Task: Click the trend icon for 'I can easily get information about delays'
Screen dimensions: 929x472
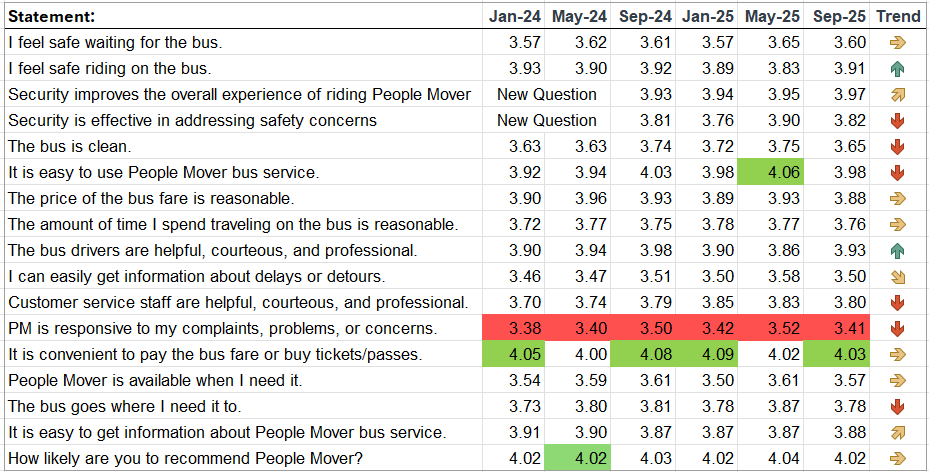Action: click(897, 276)
